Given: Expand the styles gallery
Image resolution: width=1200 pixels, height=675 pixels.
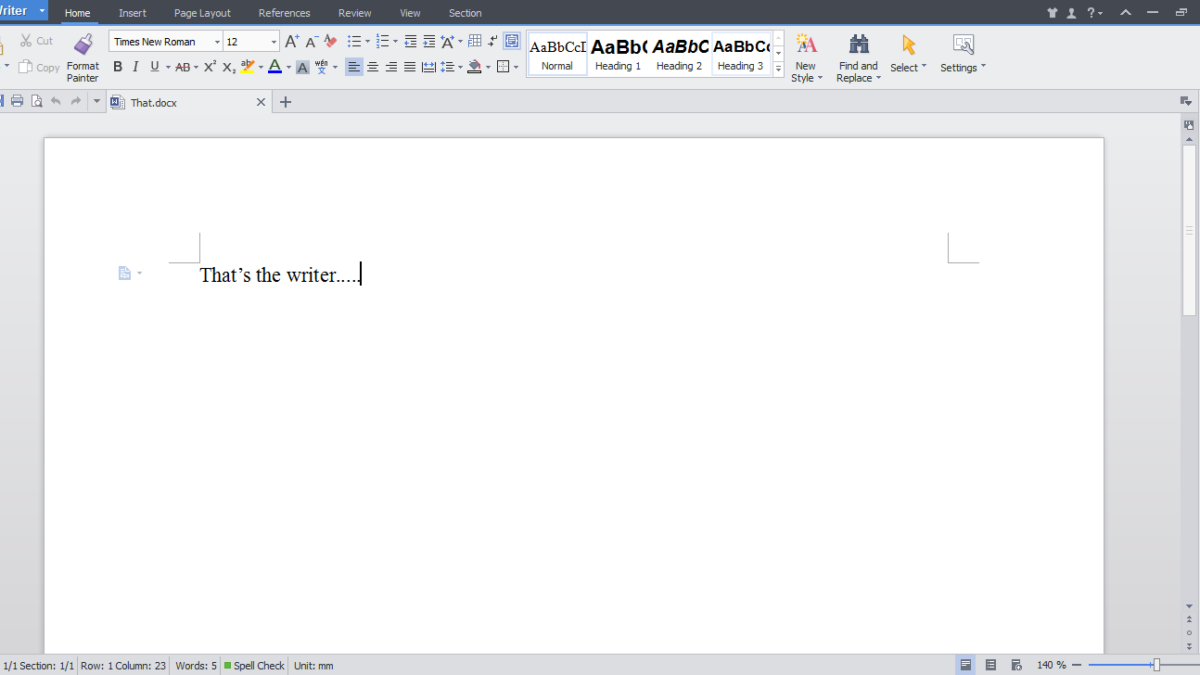Looking at the screenshot, I should click(779, 69).
